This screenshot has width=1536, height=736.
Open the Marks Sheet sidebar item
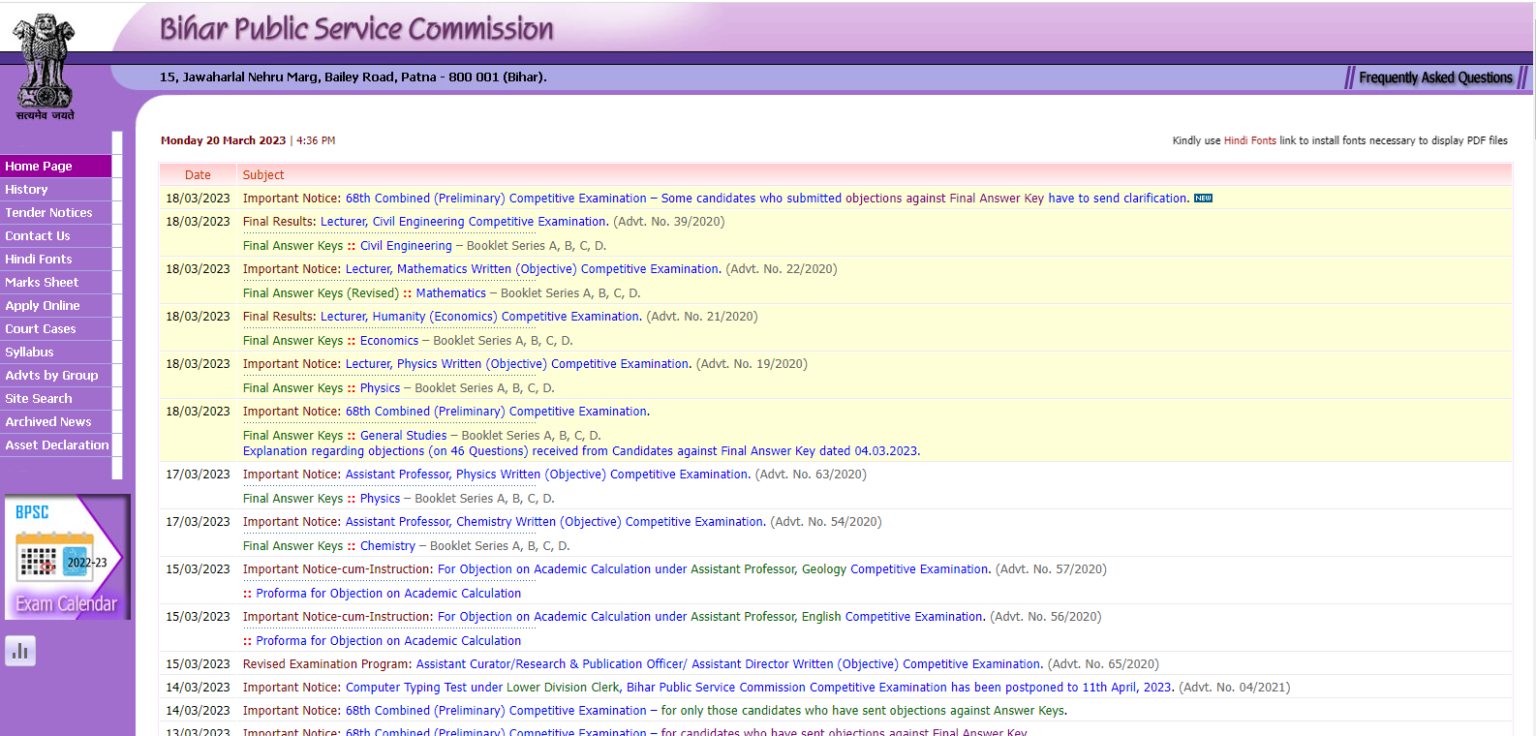(42, 282)
